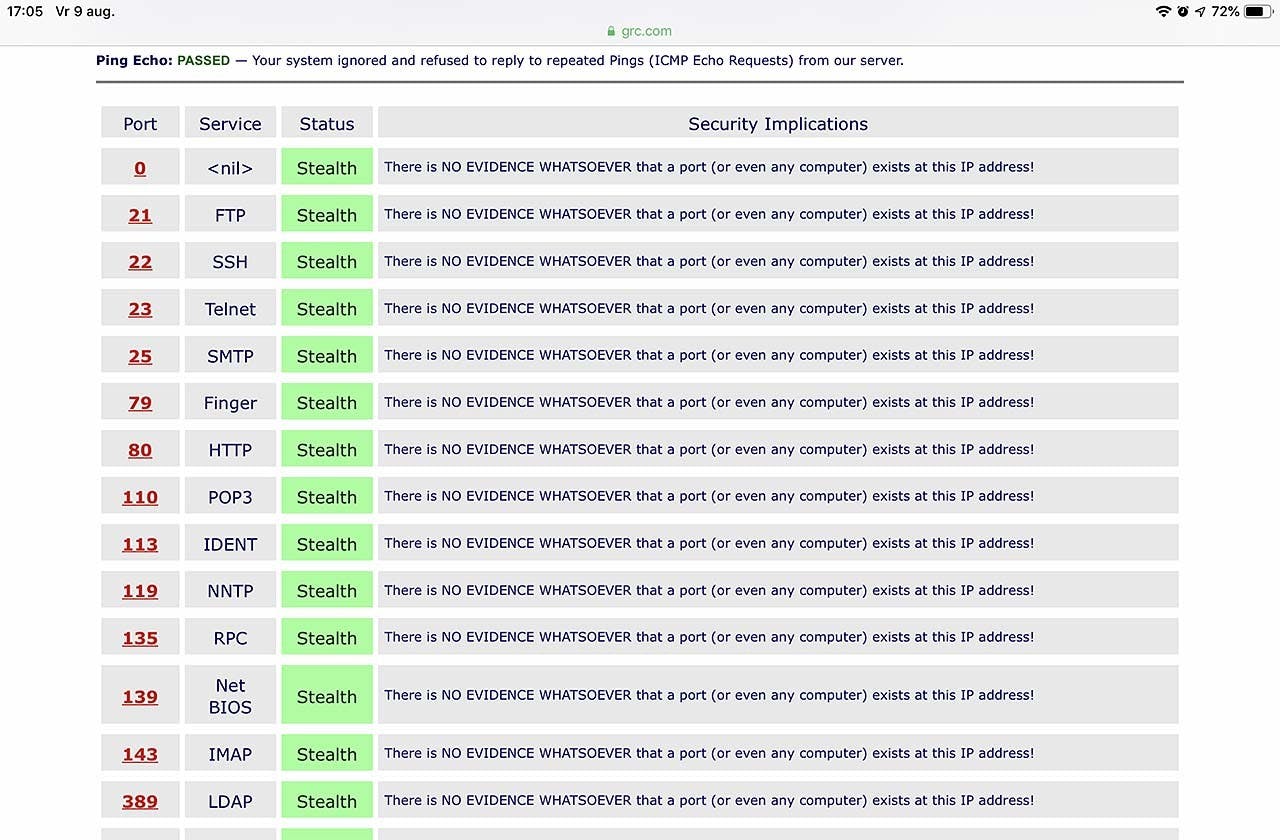Click the Status column header

pyautogui.click(x=327, y=123)
